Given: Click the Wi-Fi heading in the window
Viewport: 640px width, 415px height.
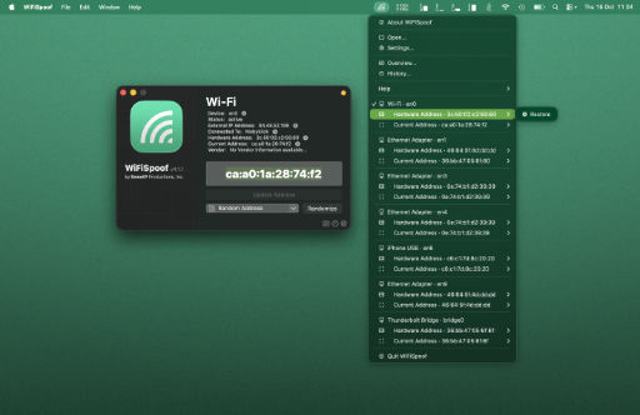Looking at the screenshot, I should pyautogui.click(x=221, y=102).
